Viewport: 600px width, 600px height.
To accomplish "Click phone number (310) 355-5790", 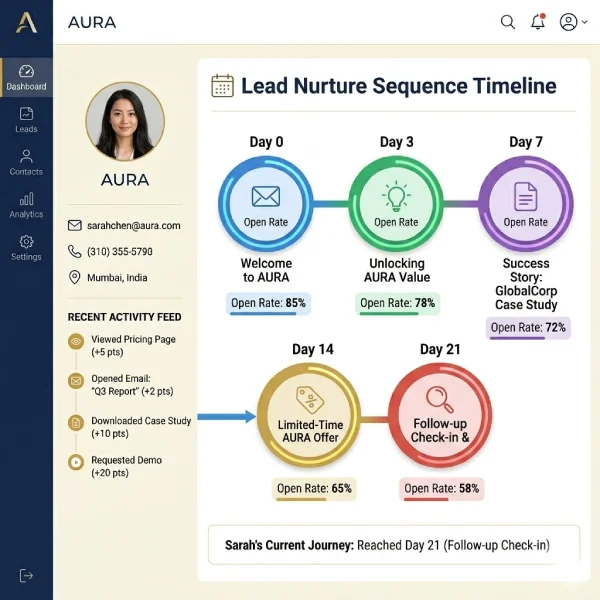I will (x=120, y=251).
